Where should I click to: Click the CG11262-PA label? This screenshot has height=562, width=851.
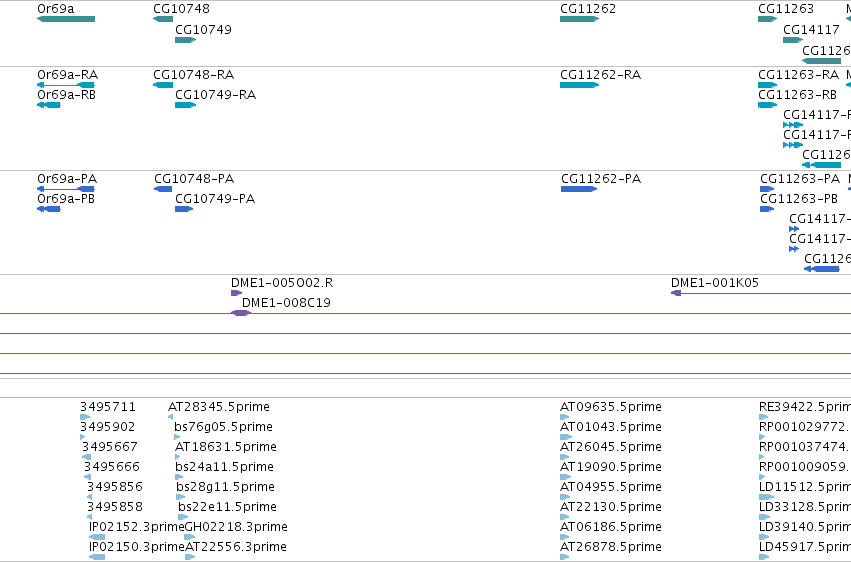coord(601,178)
